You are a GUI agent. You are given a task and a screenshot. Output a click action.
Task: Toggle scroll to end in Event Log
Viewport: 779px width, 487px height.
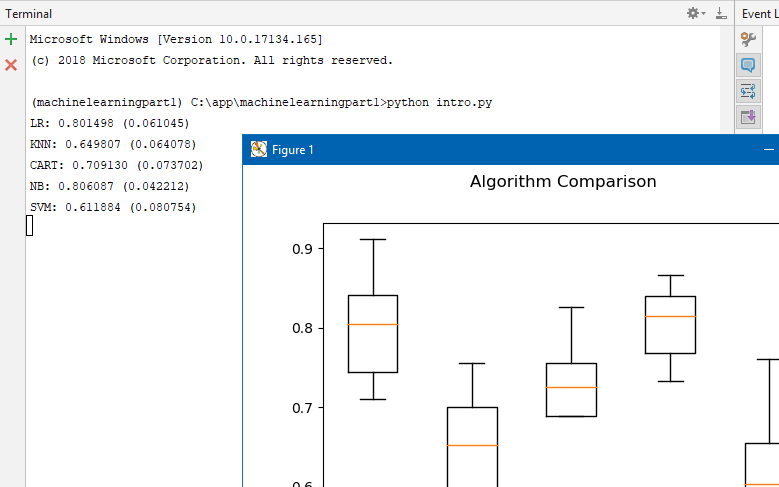pos(748,117)
